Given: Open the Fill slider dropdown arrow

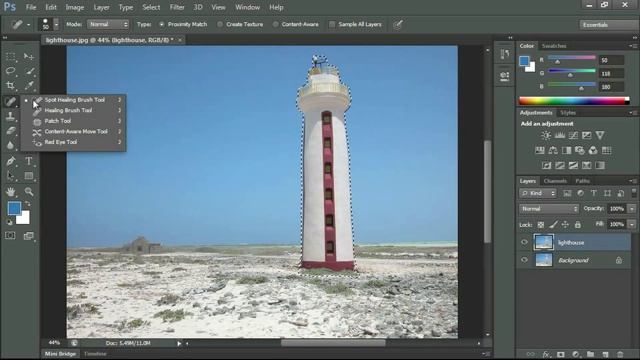Looking at the screenshot, I should coord(632,224).
